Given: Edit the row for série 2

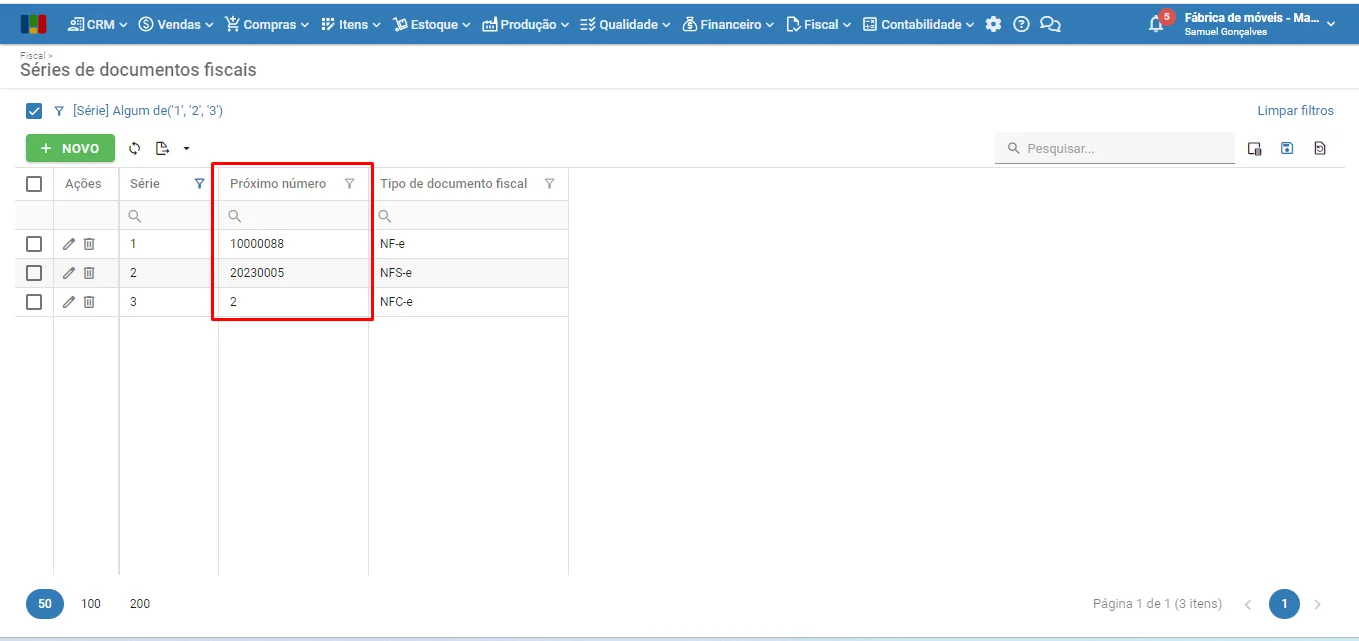Looking at the screenshot, I should click(69, 273).
